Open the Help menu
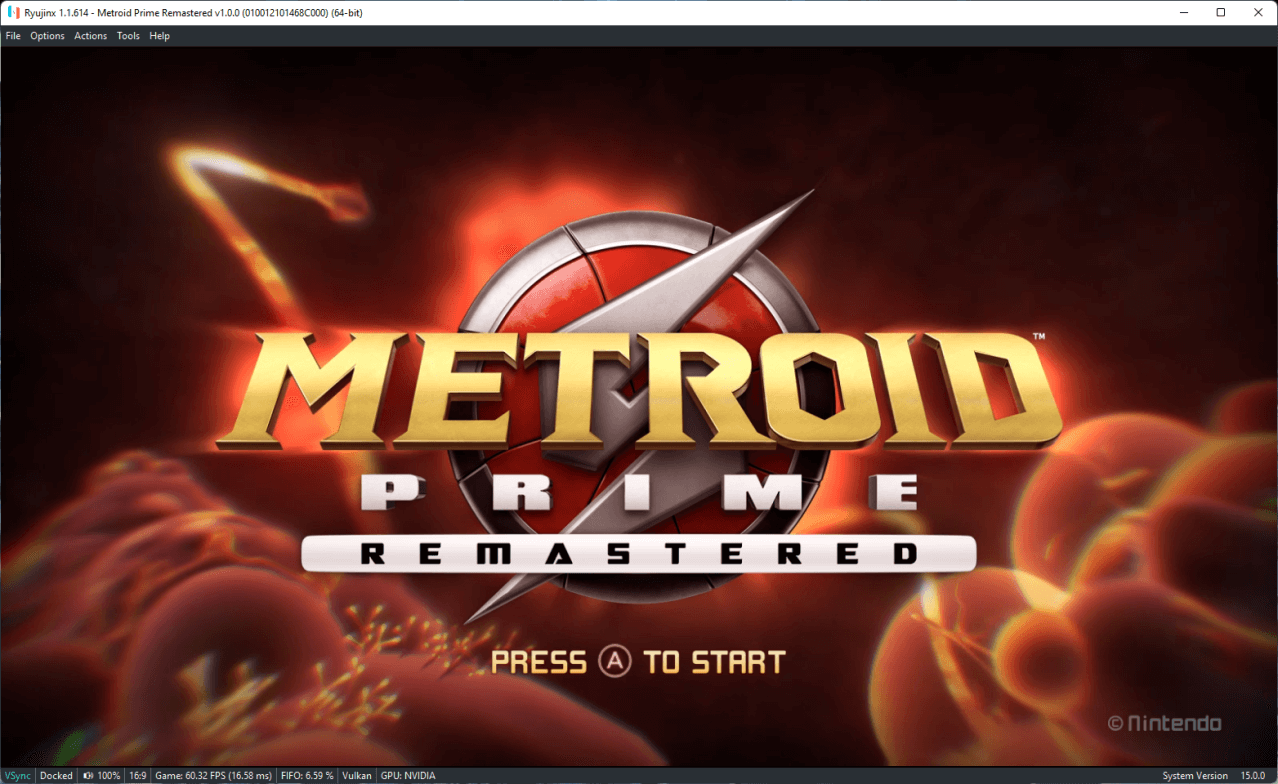The width and height of the screenshot is (1278, 784). 159,36
